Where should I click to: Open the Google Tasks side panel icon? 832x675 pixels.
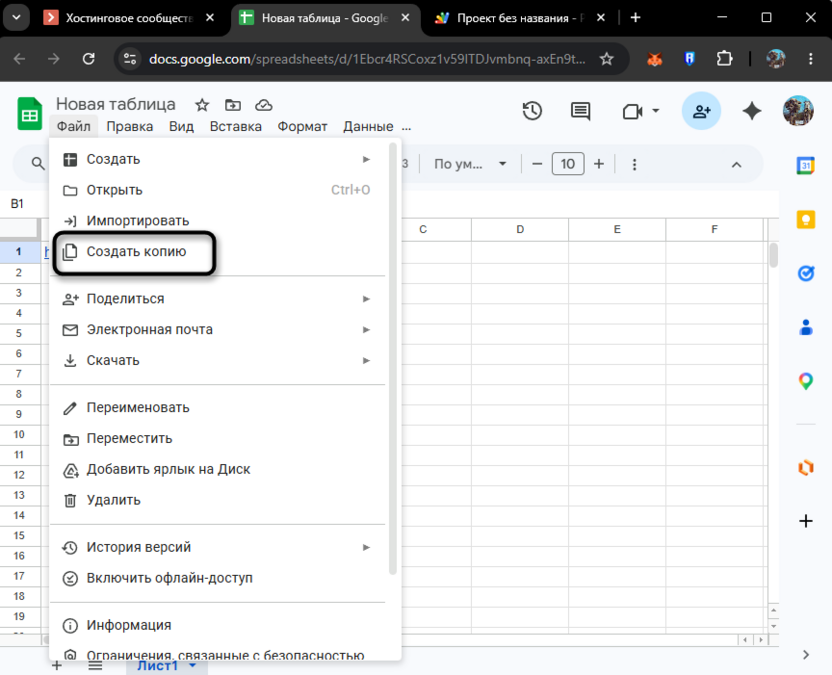(805, 273)
